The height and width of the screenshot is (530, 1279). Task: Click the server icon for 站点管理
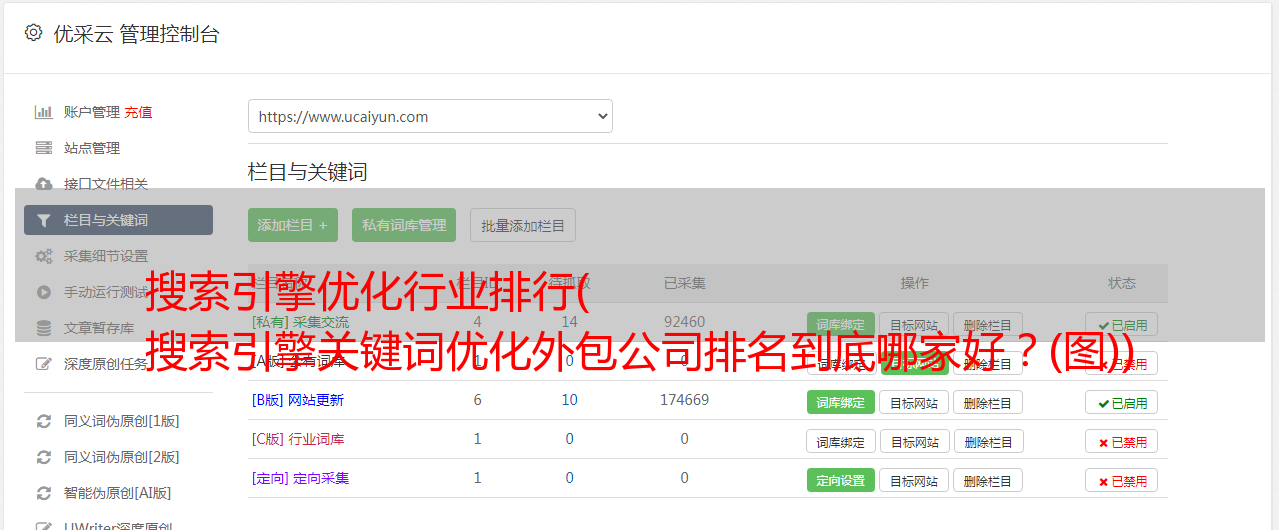pyautogui.click(x=44, y=148)
